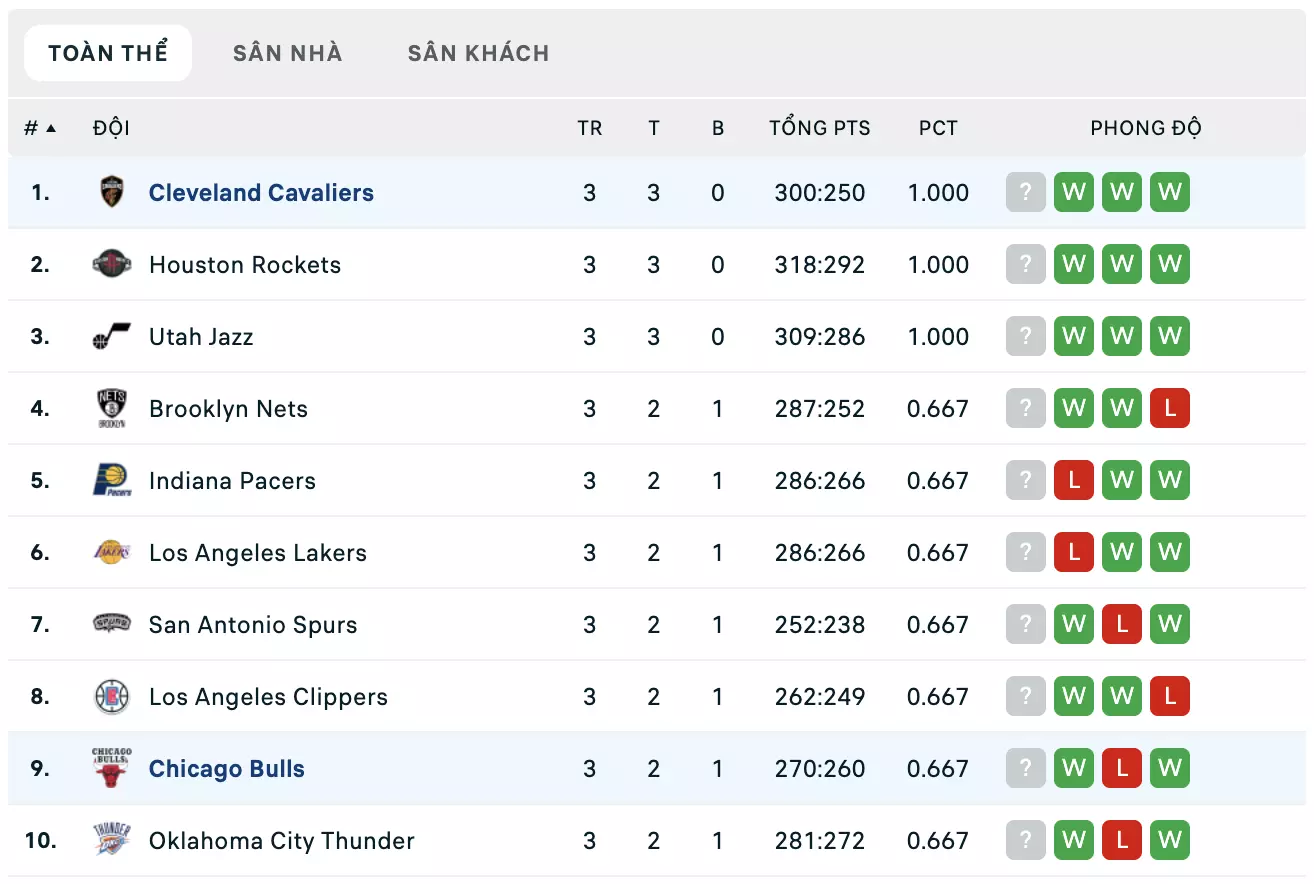Select the Toàn Thể tab
1314x884 pixels.
108,53
